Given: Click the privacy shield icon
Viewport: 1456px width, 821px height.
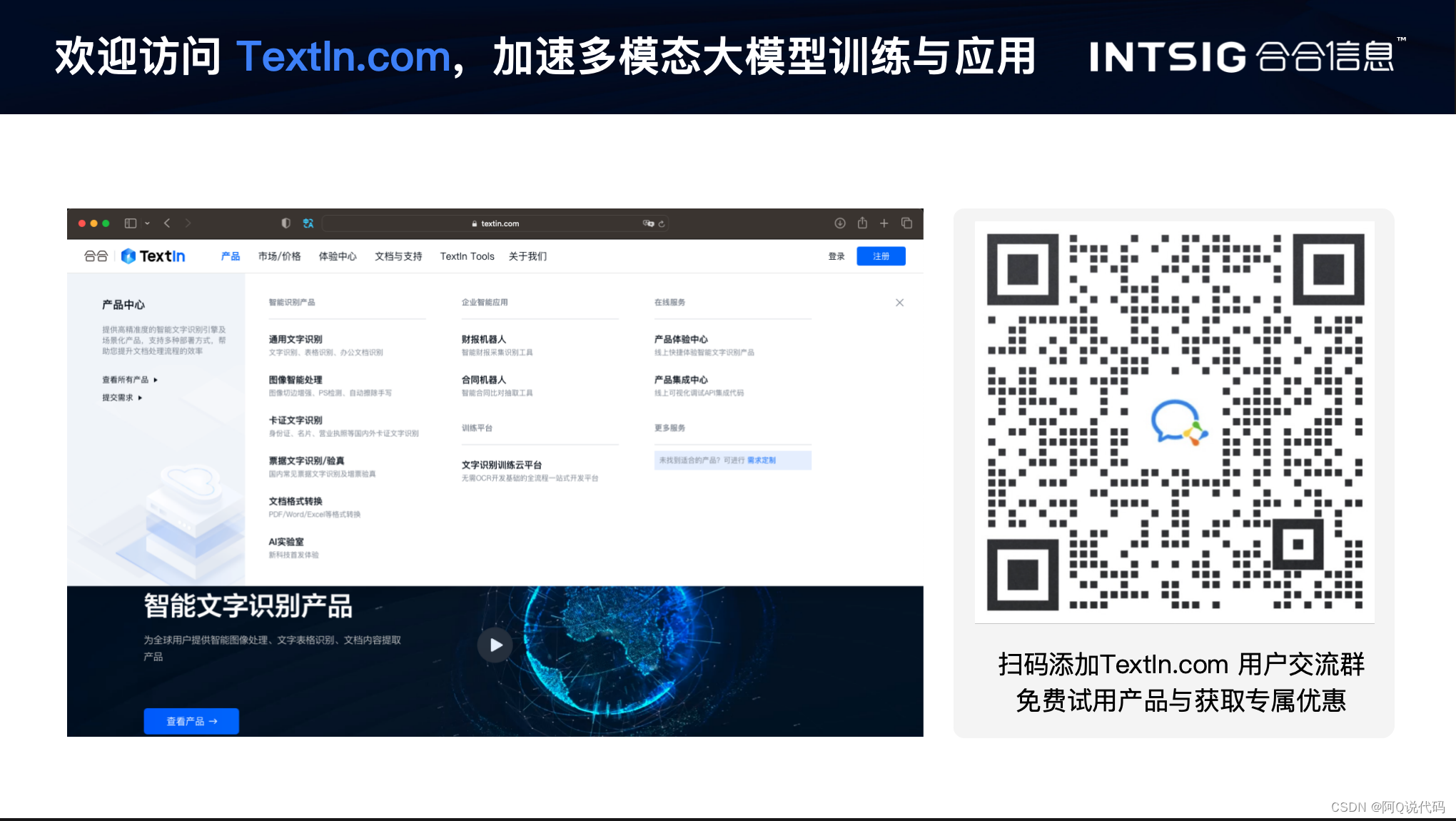Looking at the screenshot, I should [285, 223].
